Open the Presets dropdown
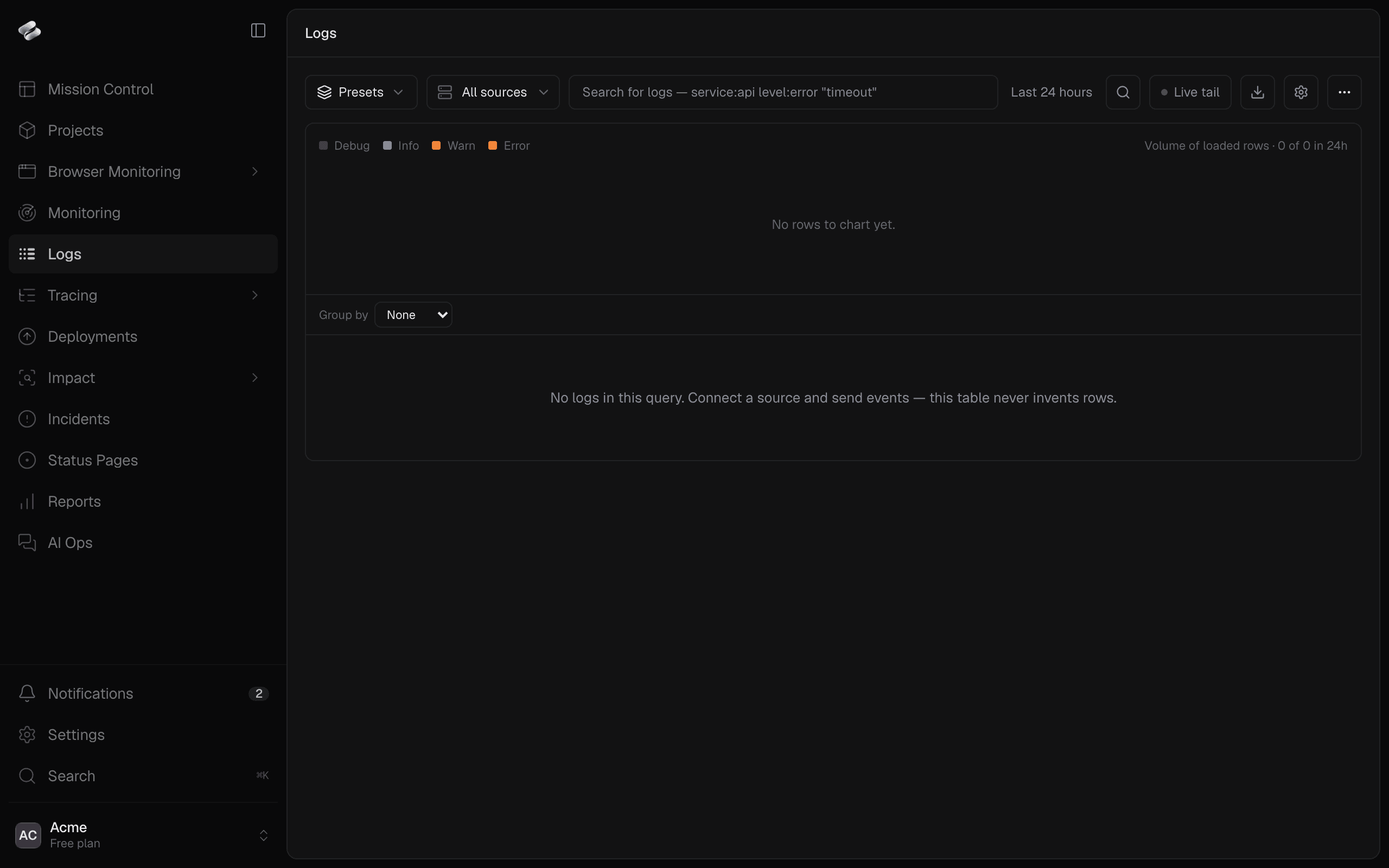The image size is (1389, 868). [361, 92]
